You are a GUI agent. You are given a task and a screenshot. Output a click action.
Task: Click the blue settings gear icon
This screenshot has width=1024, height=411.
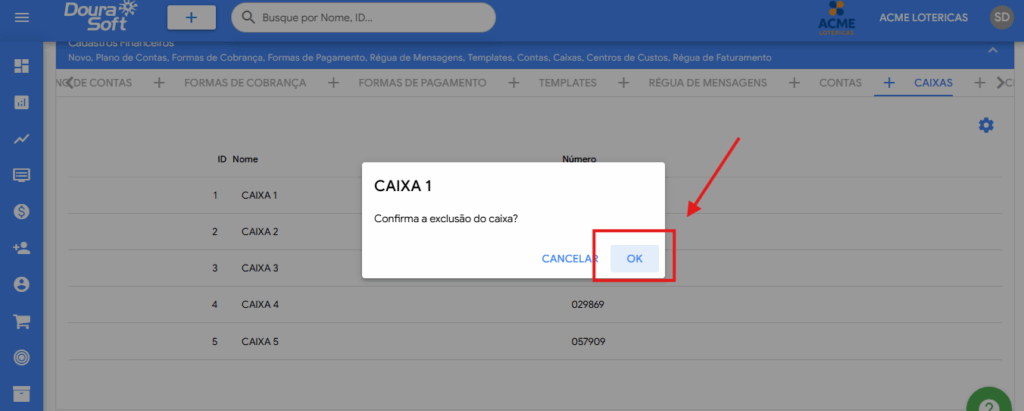[x=986, y=125]
